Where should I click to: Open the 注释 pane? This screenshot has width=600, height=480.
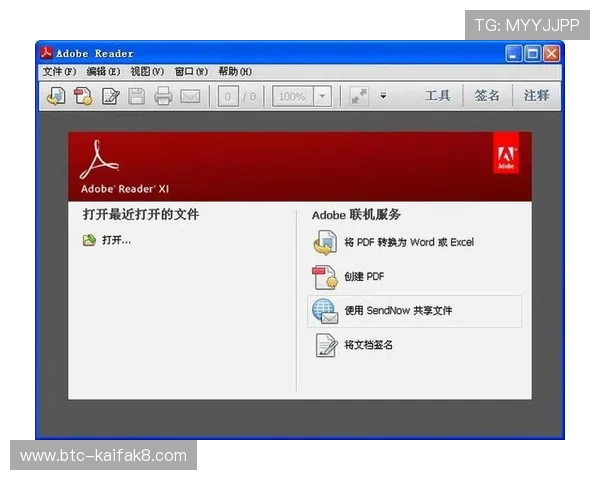[536, 96]
